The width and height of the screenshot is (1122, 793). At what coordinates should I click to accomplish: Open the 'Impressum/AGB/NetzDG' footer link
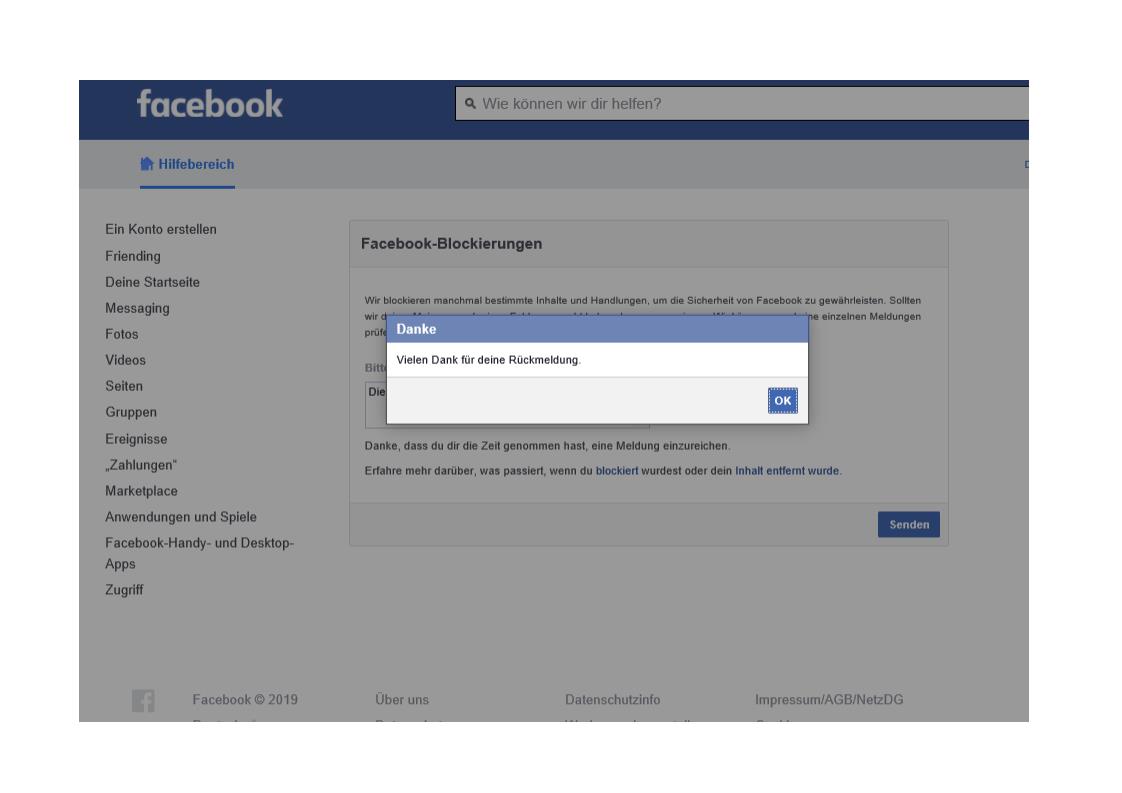click(x=829, y=700)
